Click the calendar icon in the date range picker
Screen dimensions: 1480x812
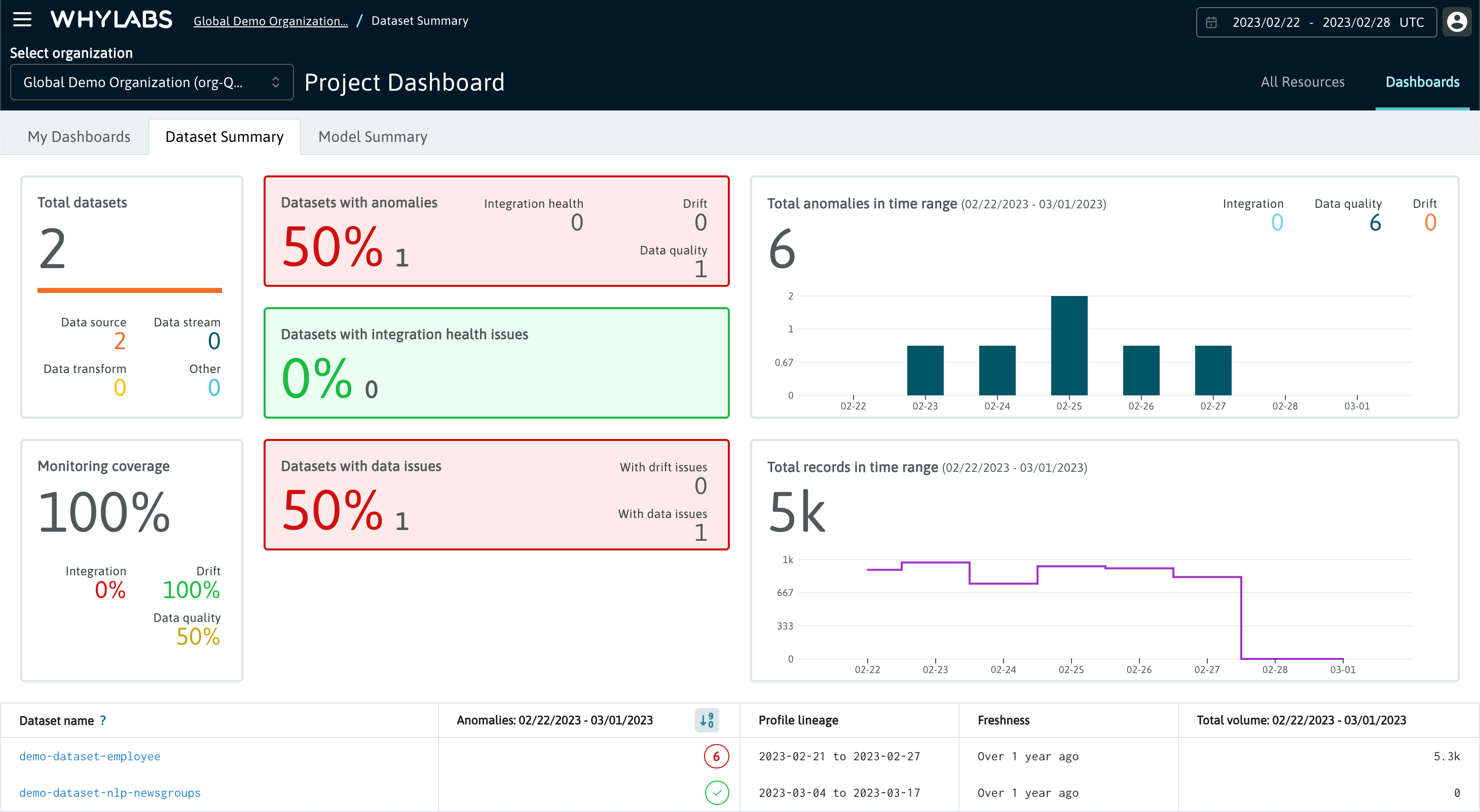pos(1212,22)
